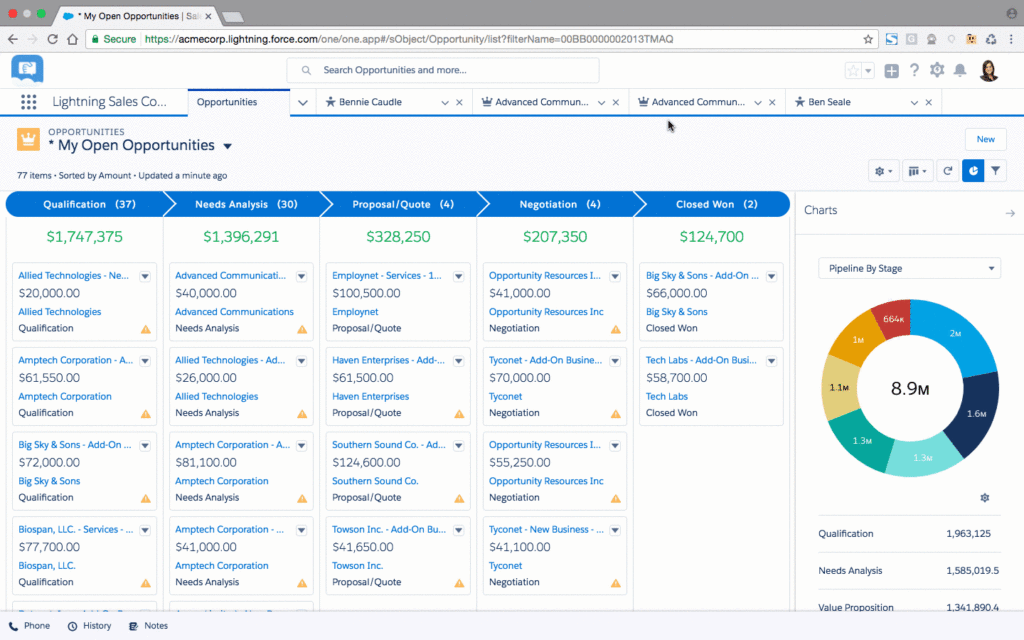This screenshot has width=1024, height=640.
Task: Open the Notes utility in the footer
Action: 148,625
